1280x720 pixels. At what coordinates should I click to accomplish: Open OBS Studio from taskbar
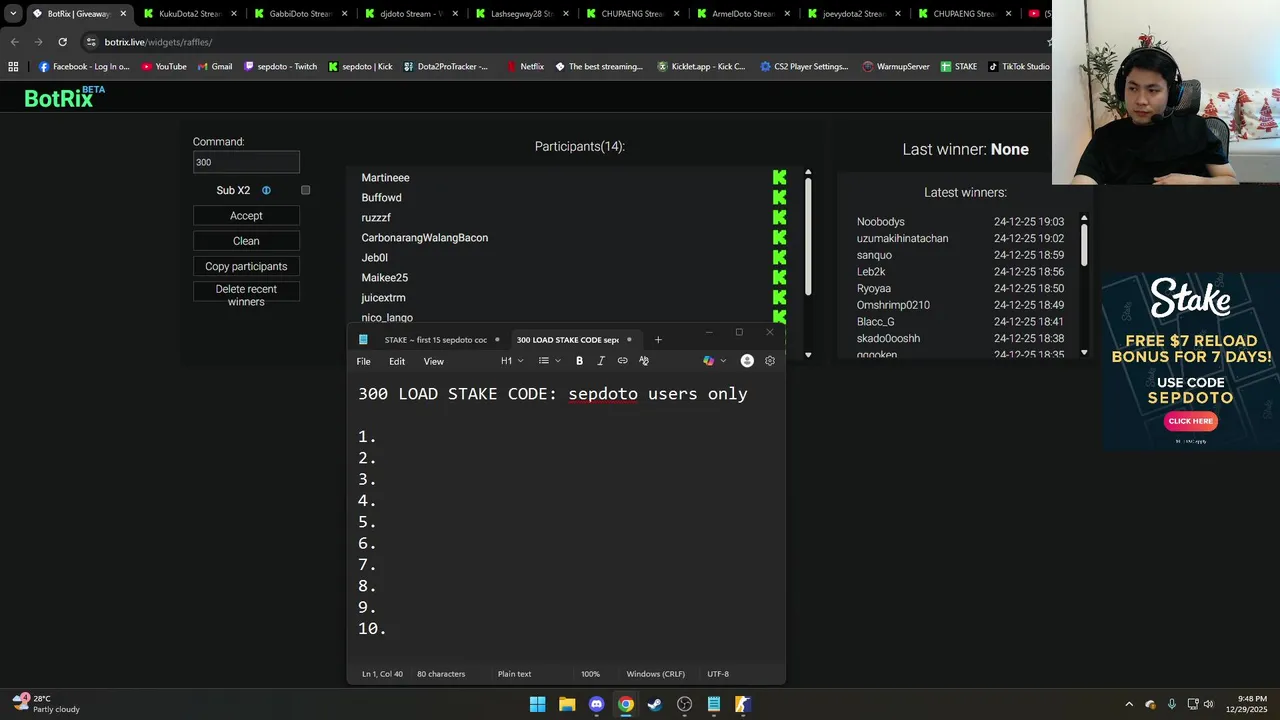pos(684,704)
